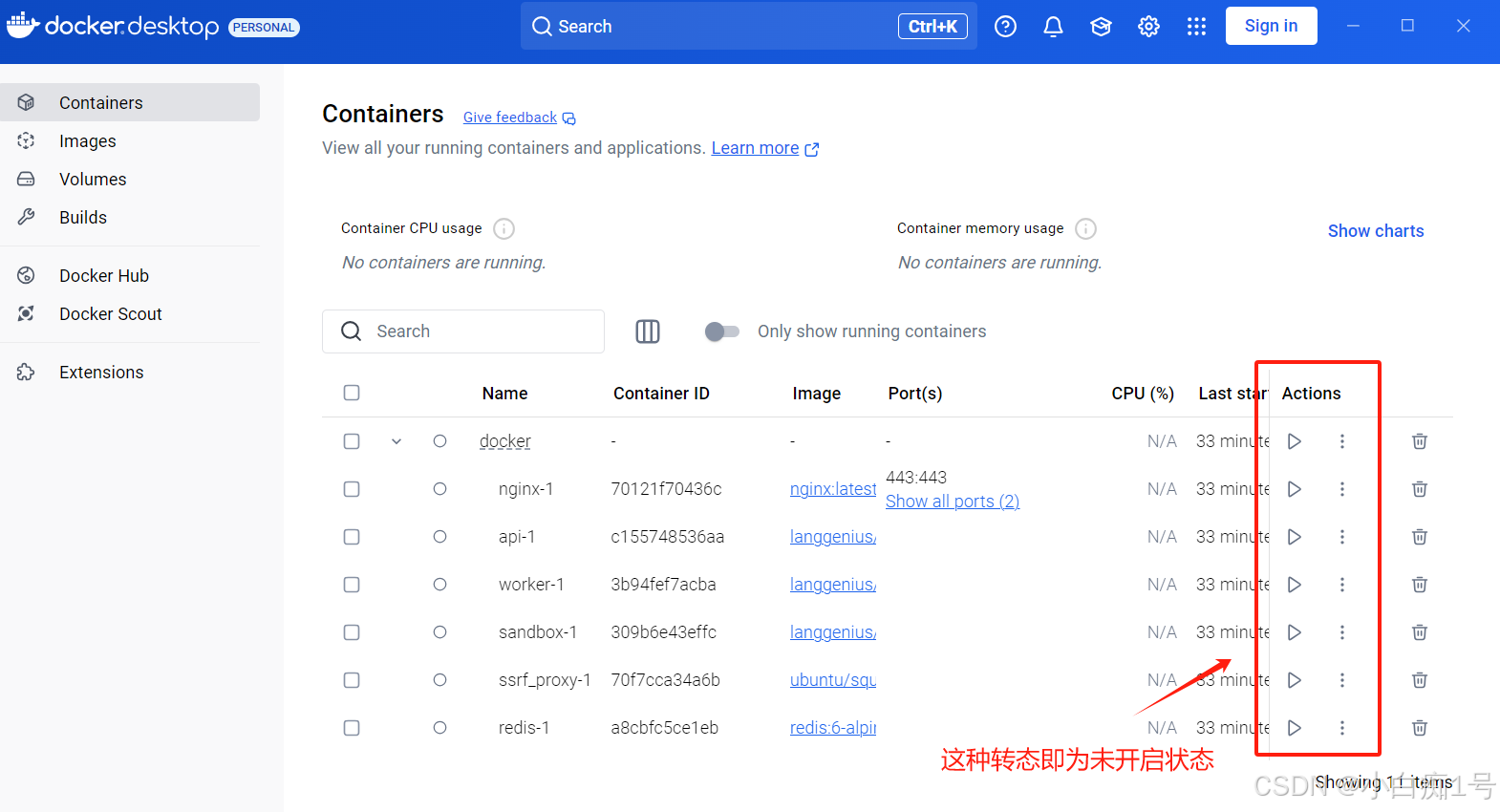Delete the nginx-1 container

1420,489
